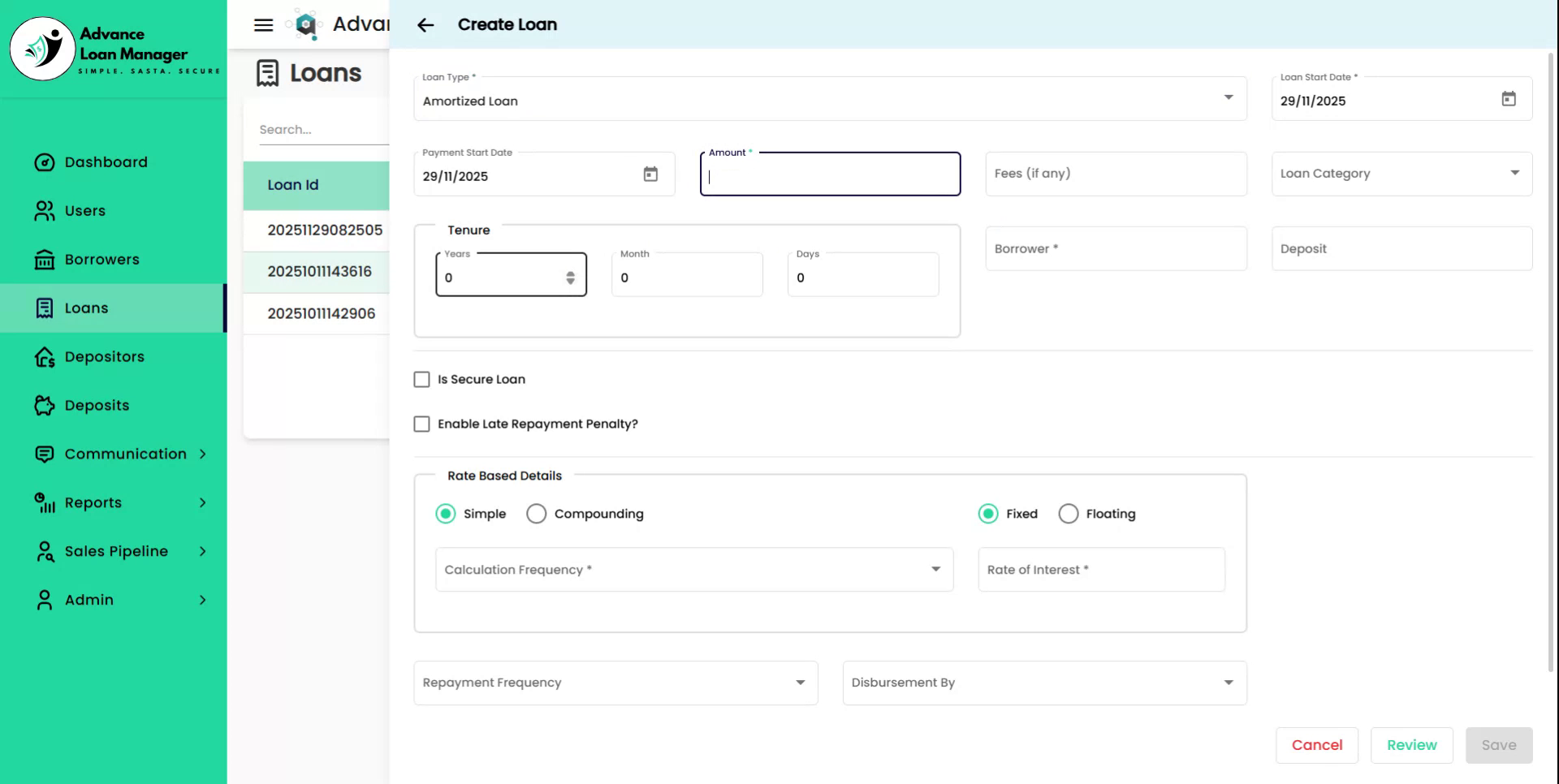
Task: Click the Borrowers bank icon in sidebar
Action: click(45, 260)
